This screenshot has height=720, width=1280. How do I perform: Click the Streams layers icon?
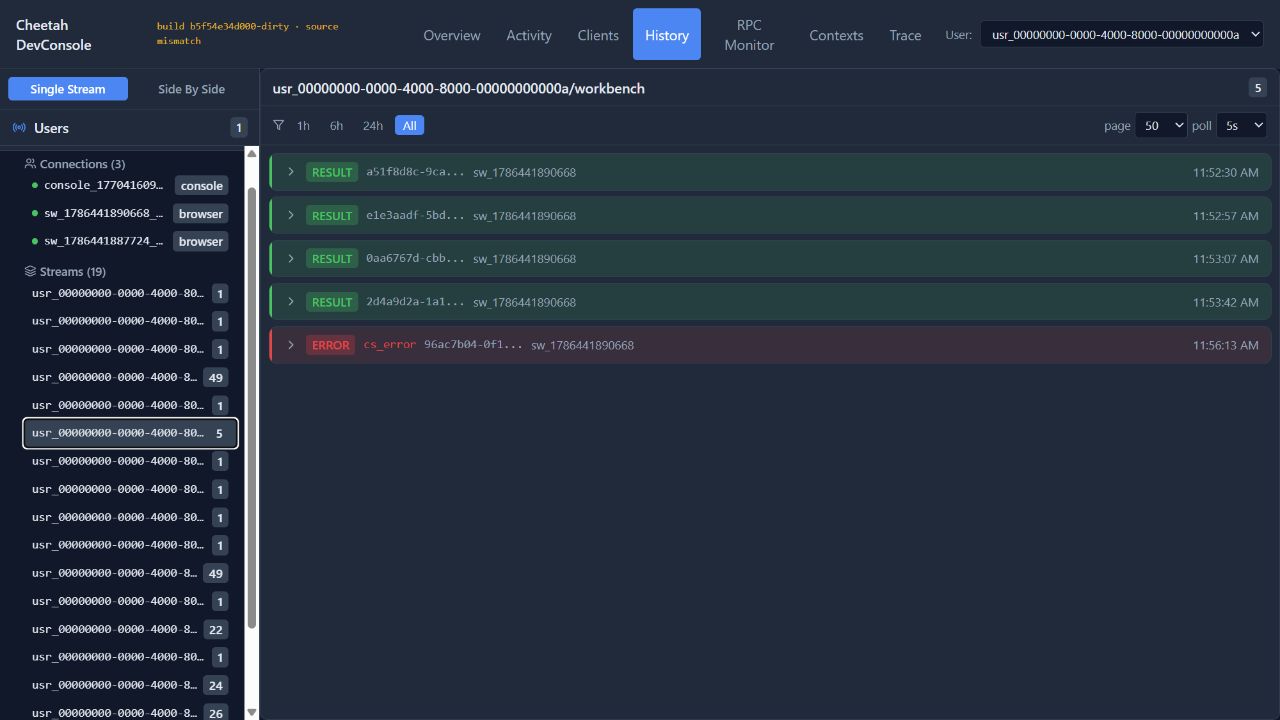(x=30, y=271)
